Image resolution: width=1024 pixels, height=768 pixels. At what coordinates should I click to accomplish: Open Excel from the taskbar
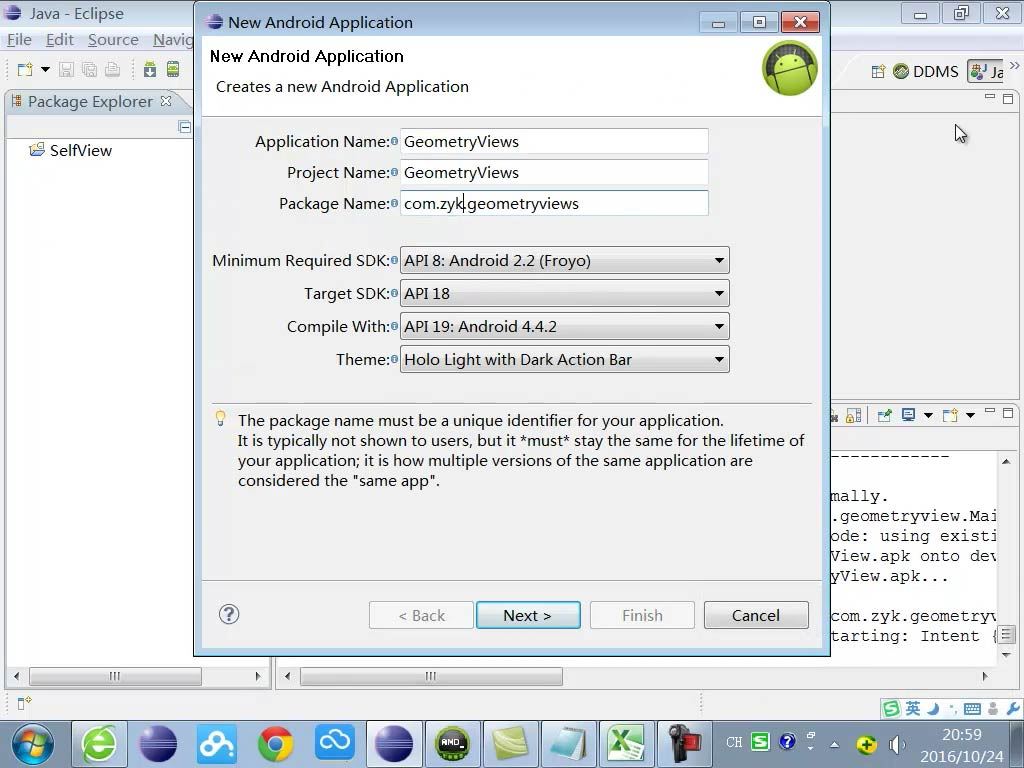626,744
